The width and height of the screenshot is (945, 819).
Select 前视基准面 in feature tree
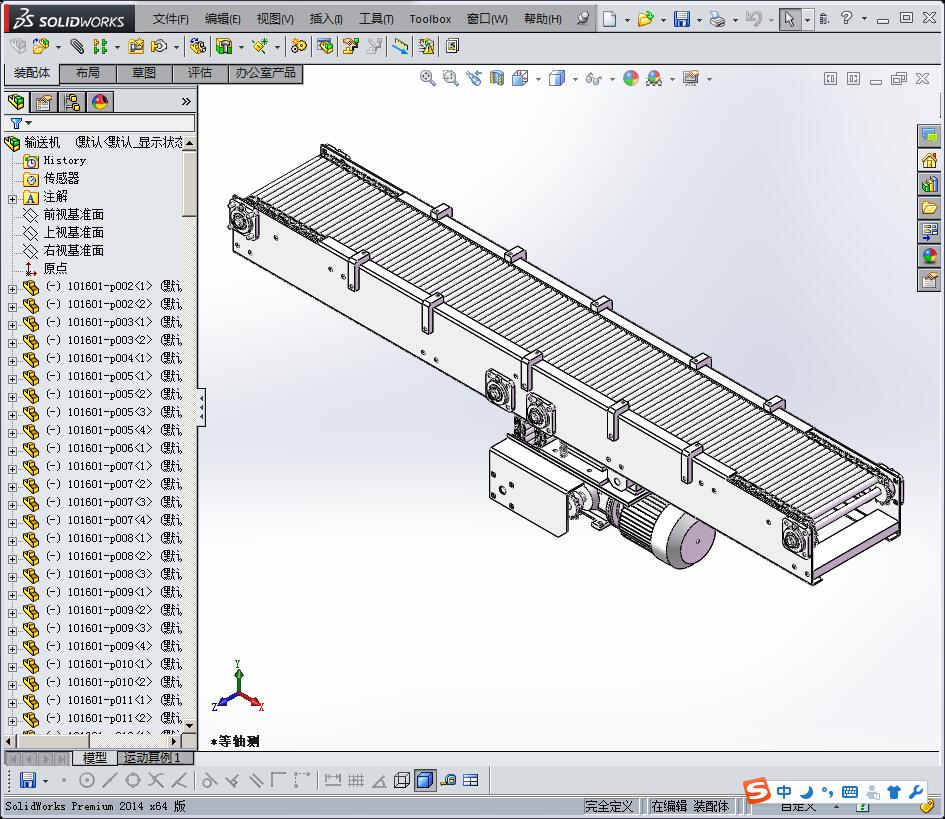click(74, 215)
